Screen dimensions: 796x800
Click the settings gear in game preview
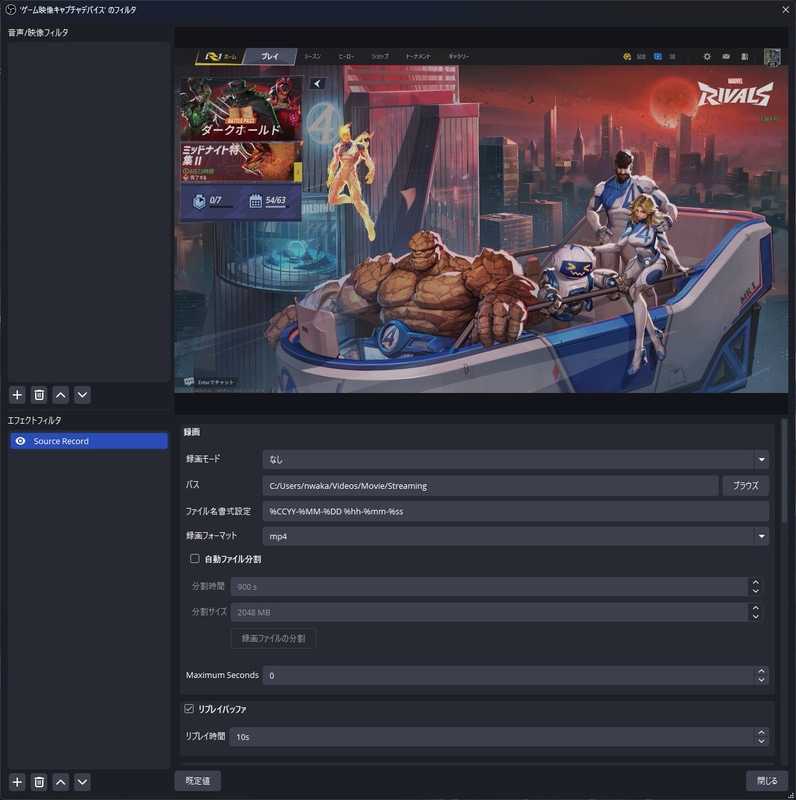point(707,57)
